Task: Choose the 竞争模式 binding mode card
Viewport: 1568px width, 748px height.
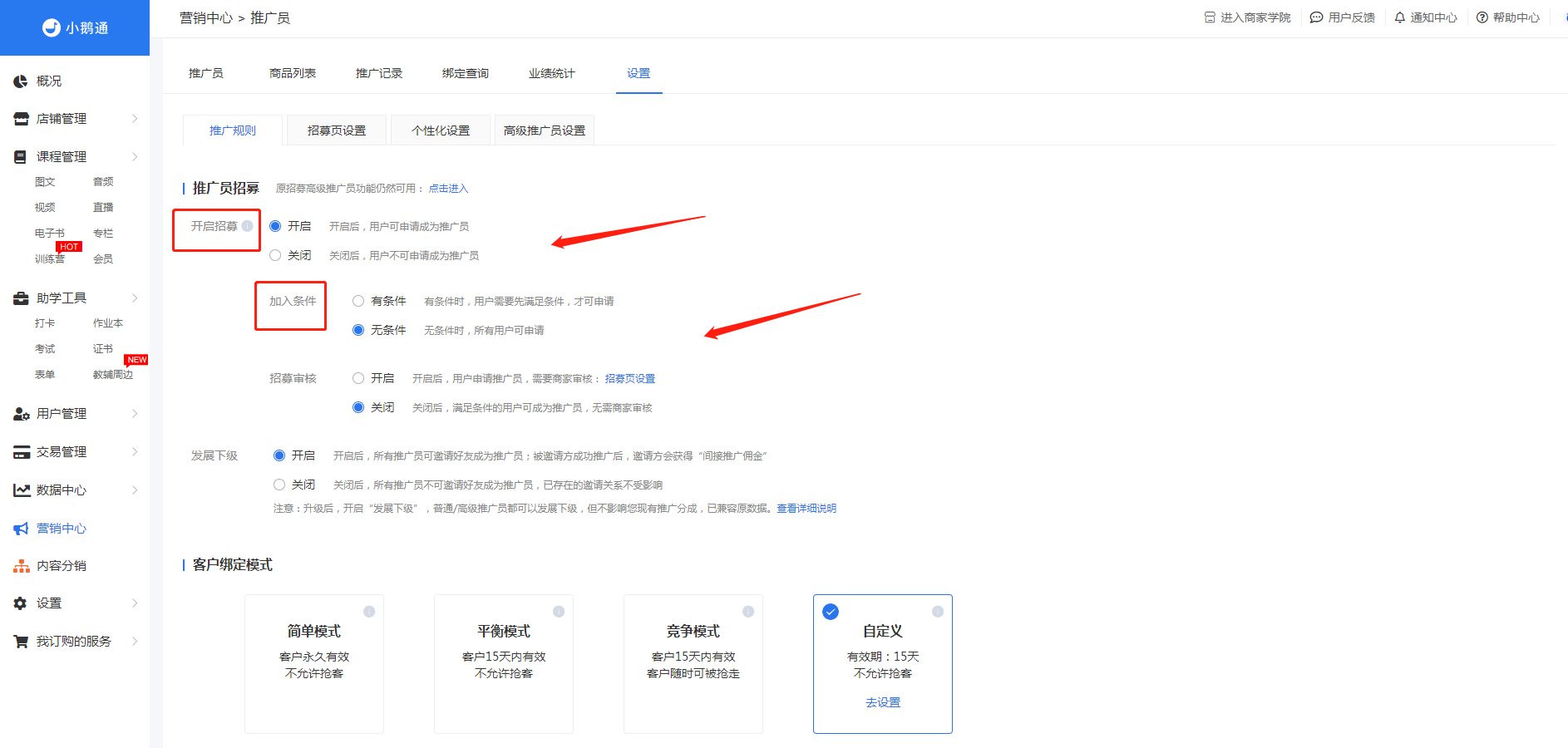Action: pyautogui.click(x=693, y=664)
